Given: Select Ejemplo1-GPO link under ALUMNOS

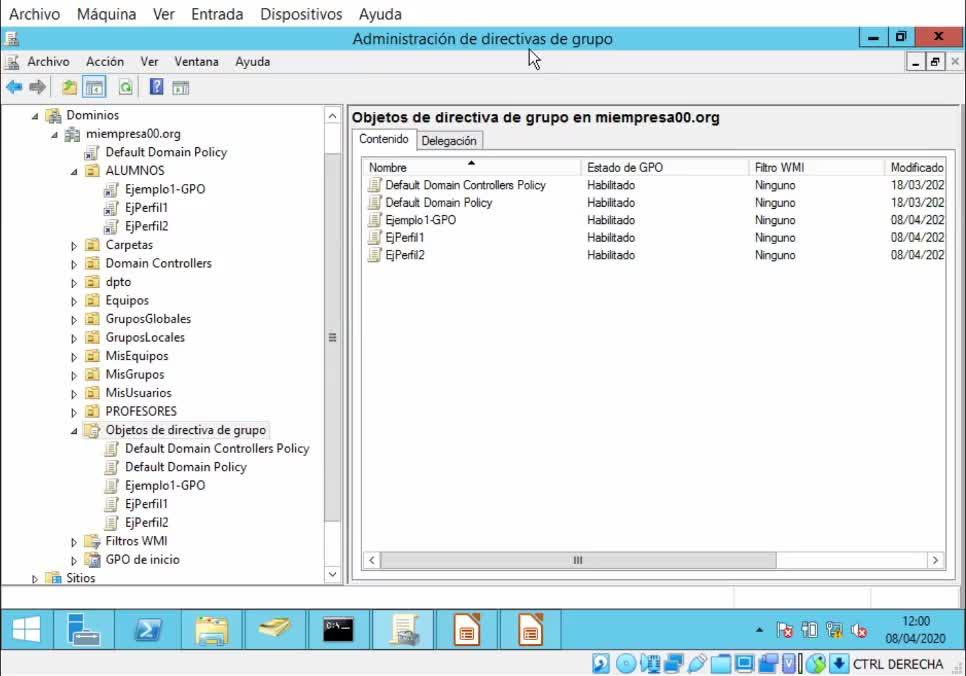Looking at the screenshot, I should pos(164,189).
